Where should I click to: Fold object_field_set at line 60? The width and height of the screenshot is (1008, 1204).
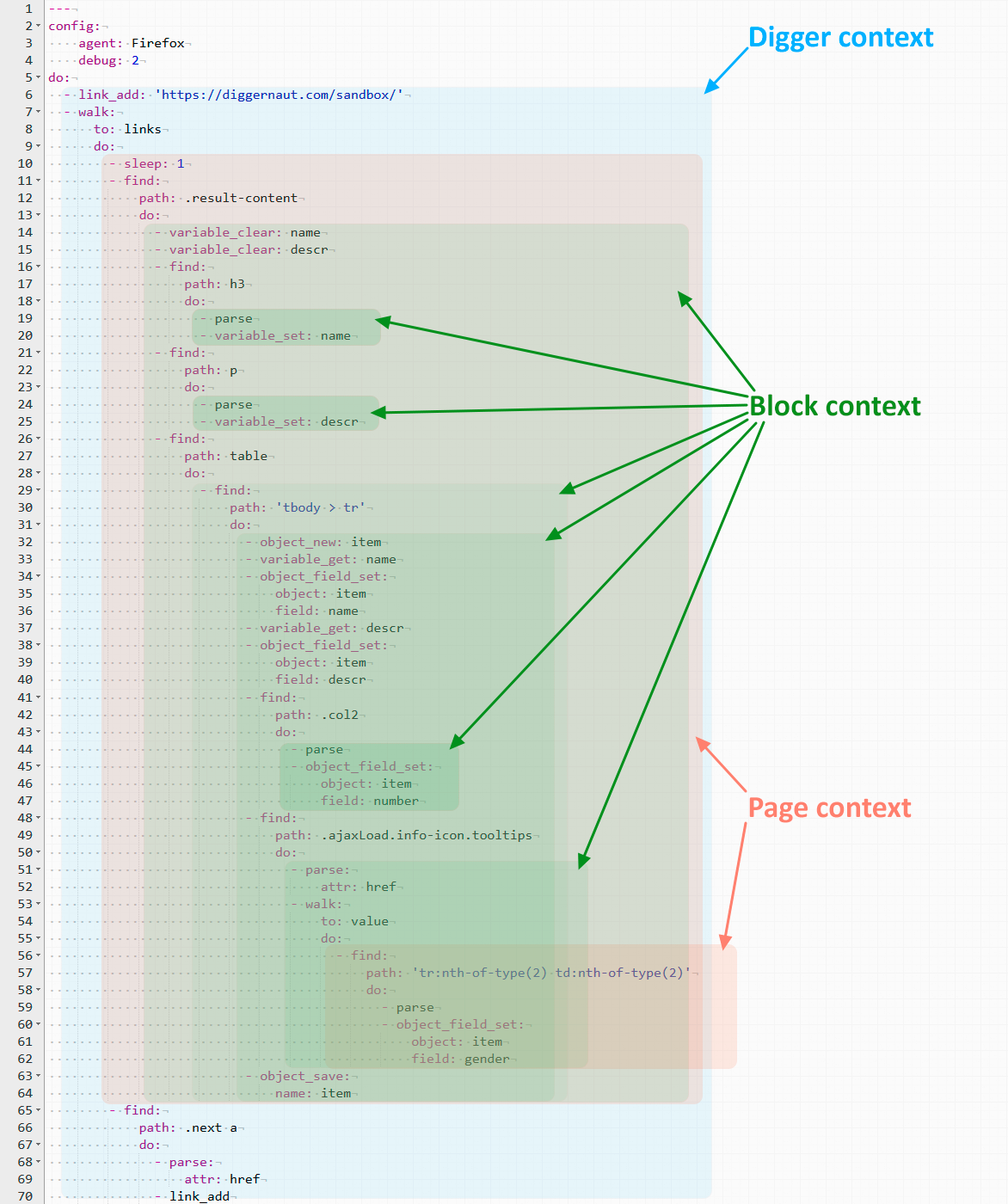point(39,1024)
